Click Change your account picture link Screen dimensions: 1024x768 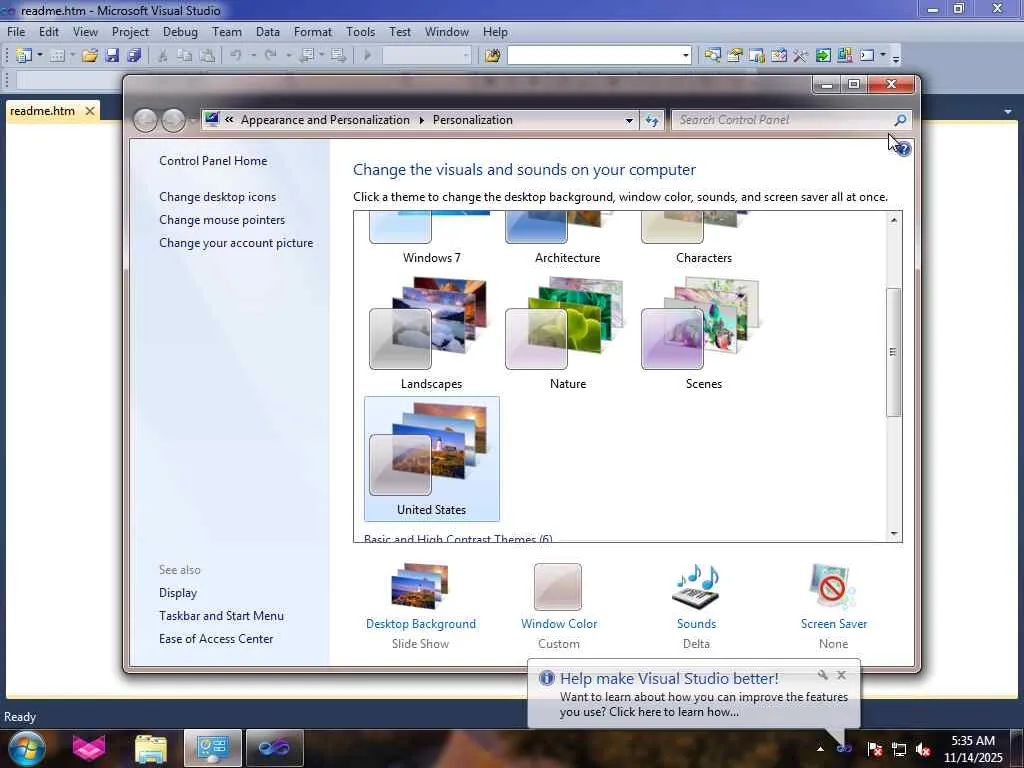[236, 242]
